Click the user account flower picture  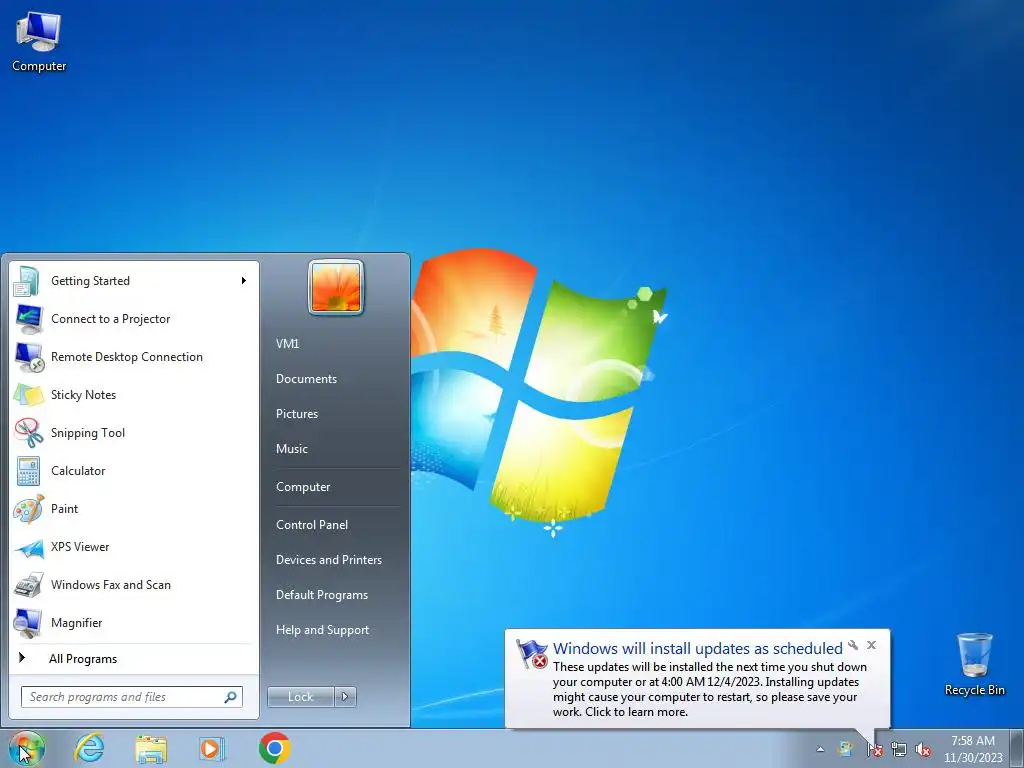336,287
